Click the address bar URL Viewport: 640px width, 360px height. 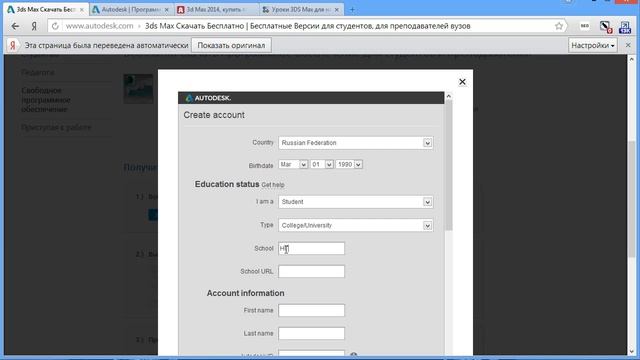click(100, 26)
